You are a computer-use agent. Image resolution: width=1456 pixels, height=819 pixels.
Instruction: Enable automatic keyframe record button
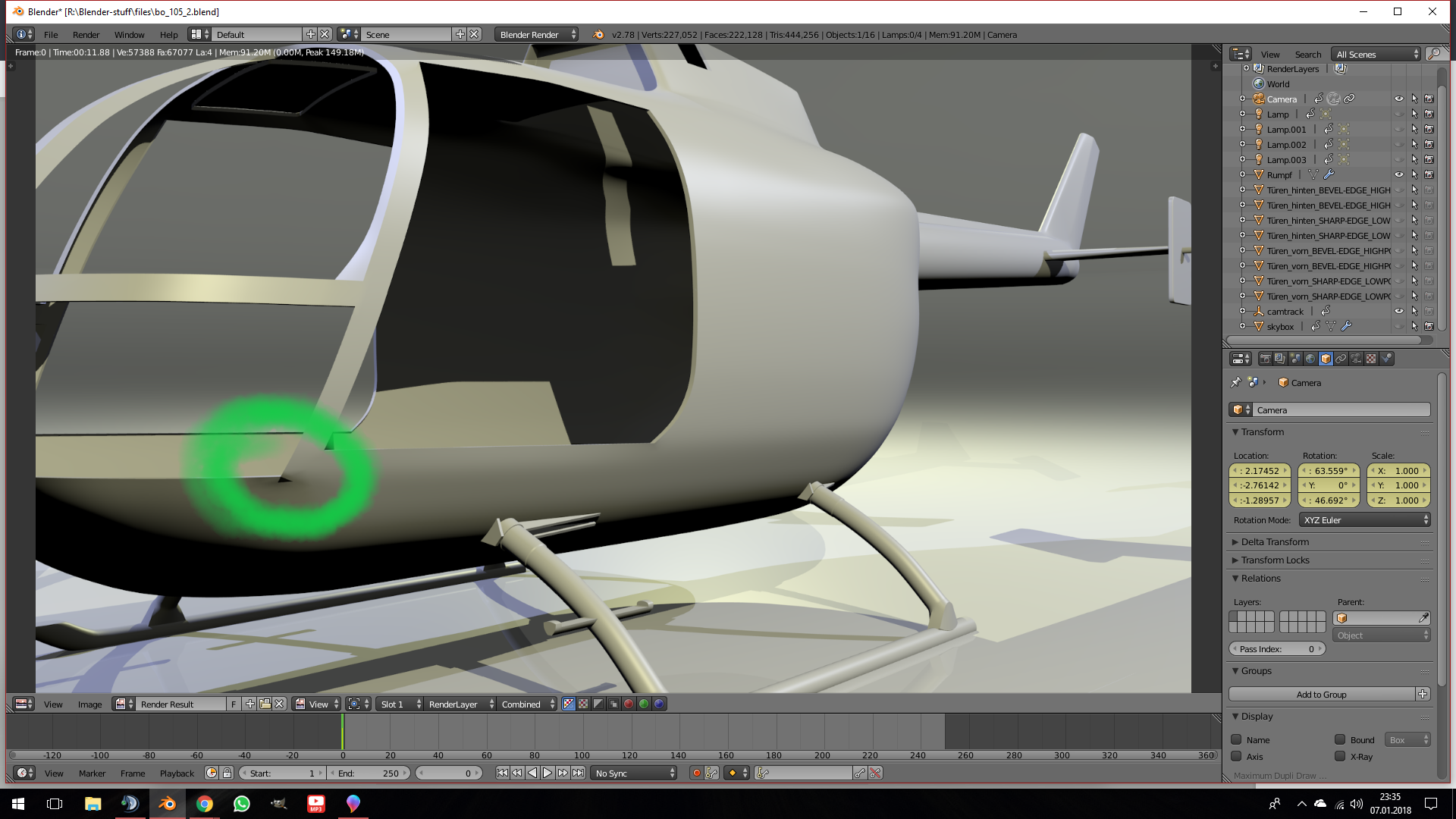tap(696, 773)
